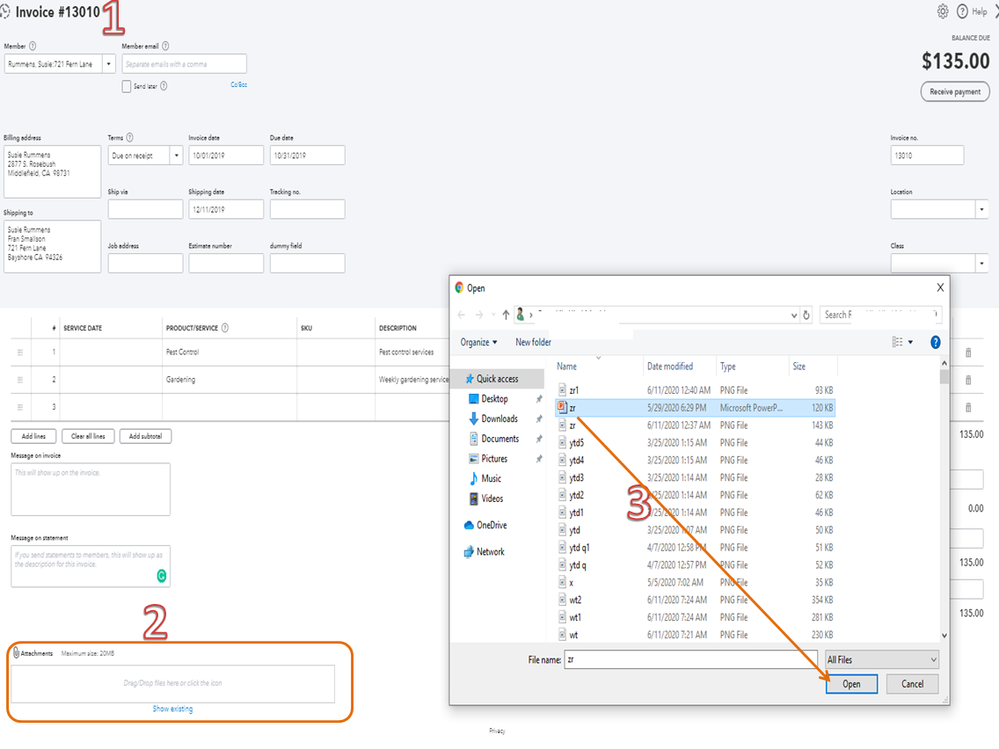Delete line 1 with its trash icon
The width and height of the screenshot is (999, 749).
968,352
